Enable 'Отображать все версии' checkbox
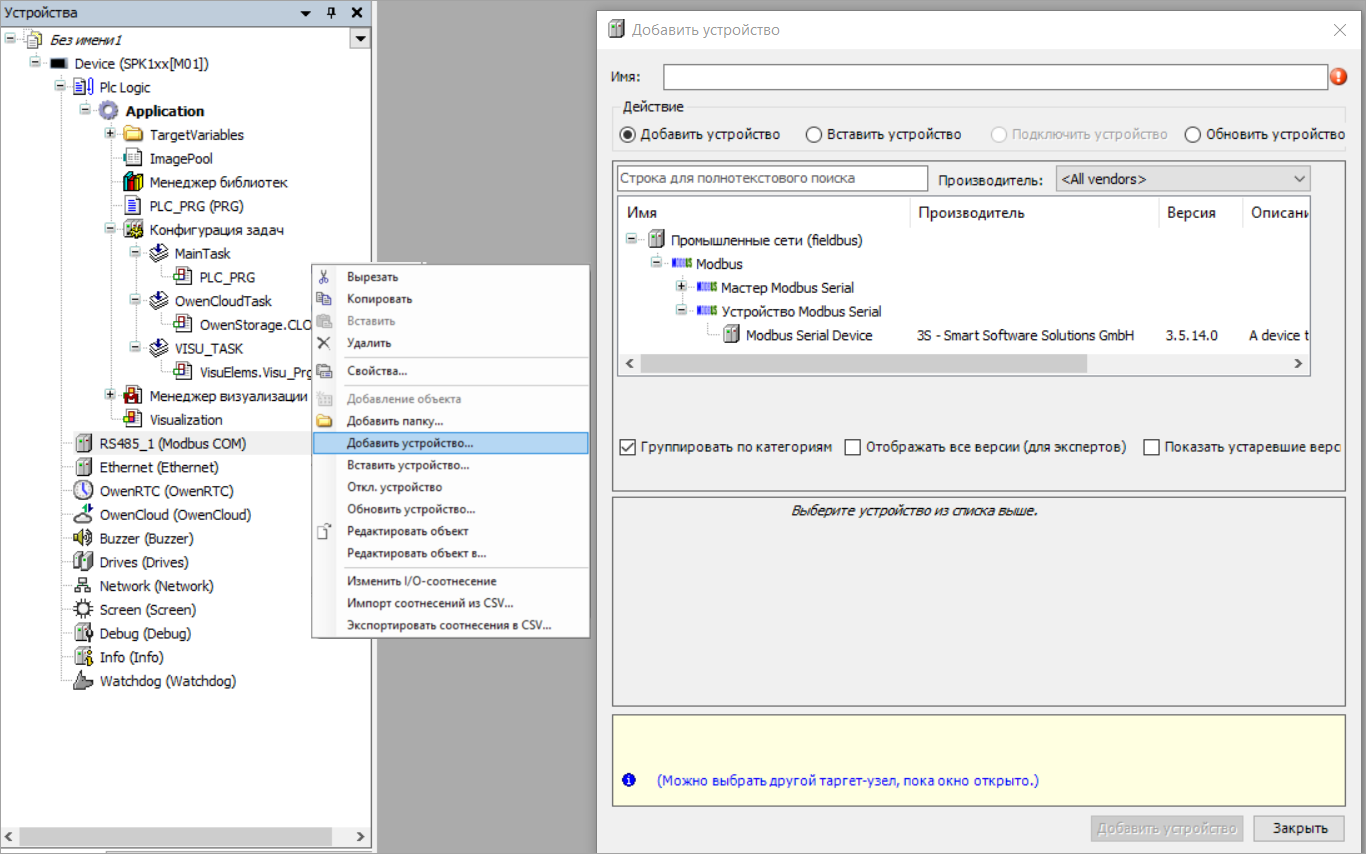Screen dimensions: 1366x854 tap(853, 448)
